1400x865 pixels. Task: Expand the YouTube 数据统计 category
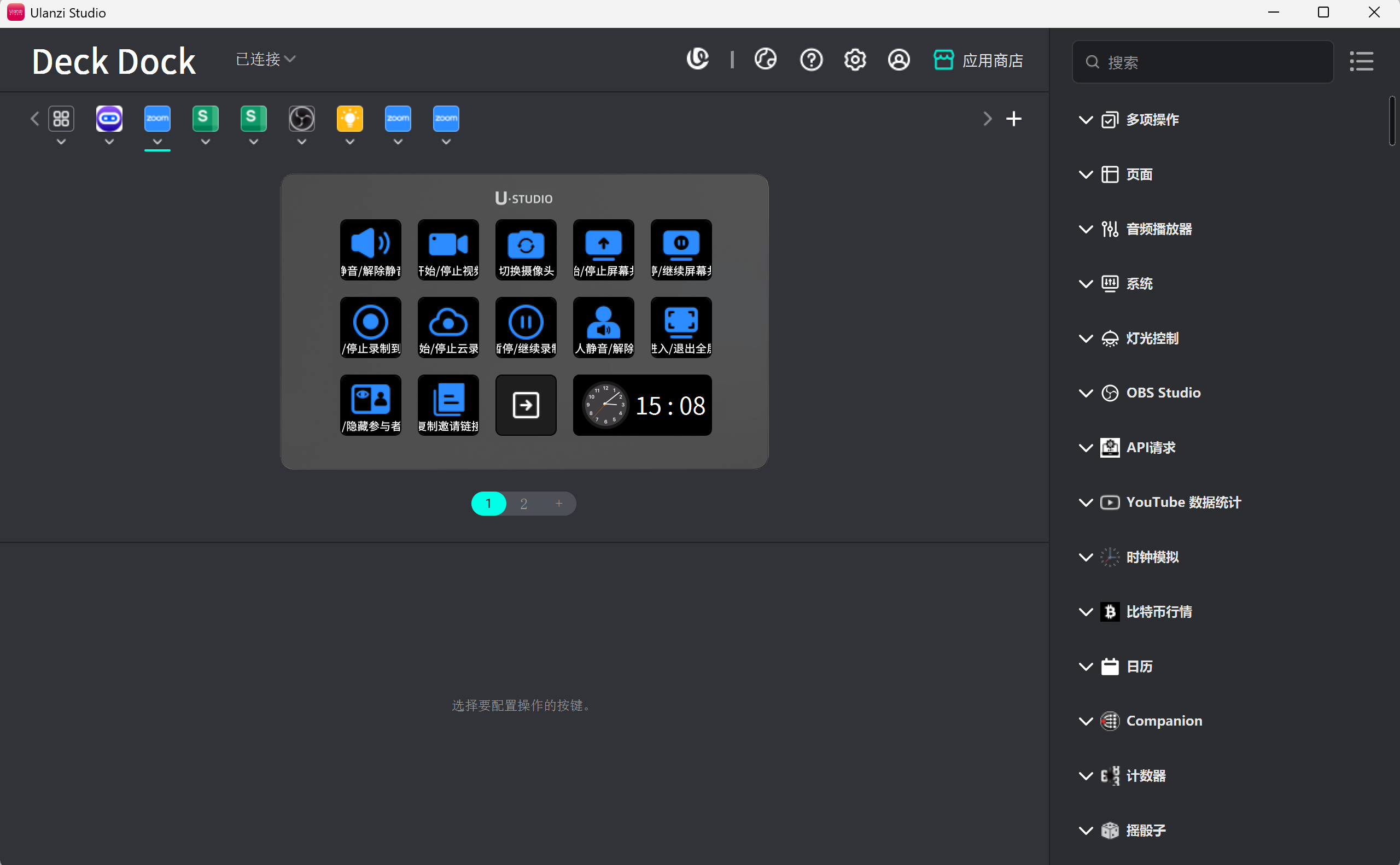pyautogui.click(x=1182, y=502)
